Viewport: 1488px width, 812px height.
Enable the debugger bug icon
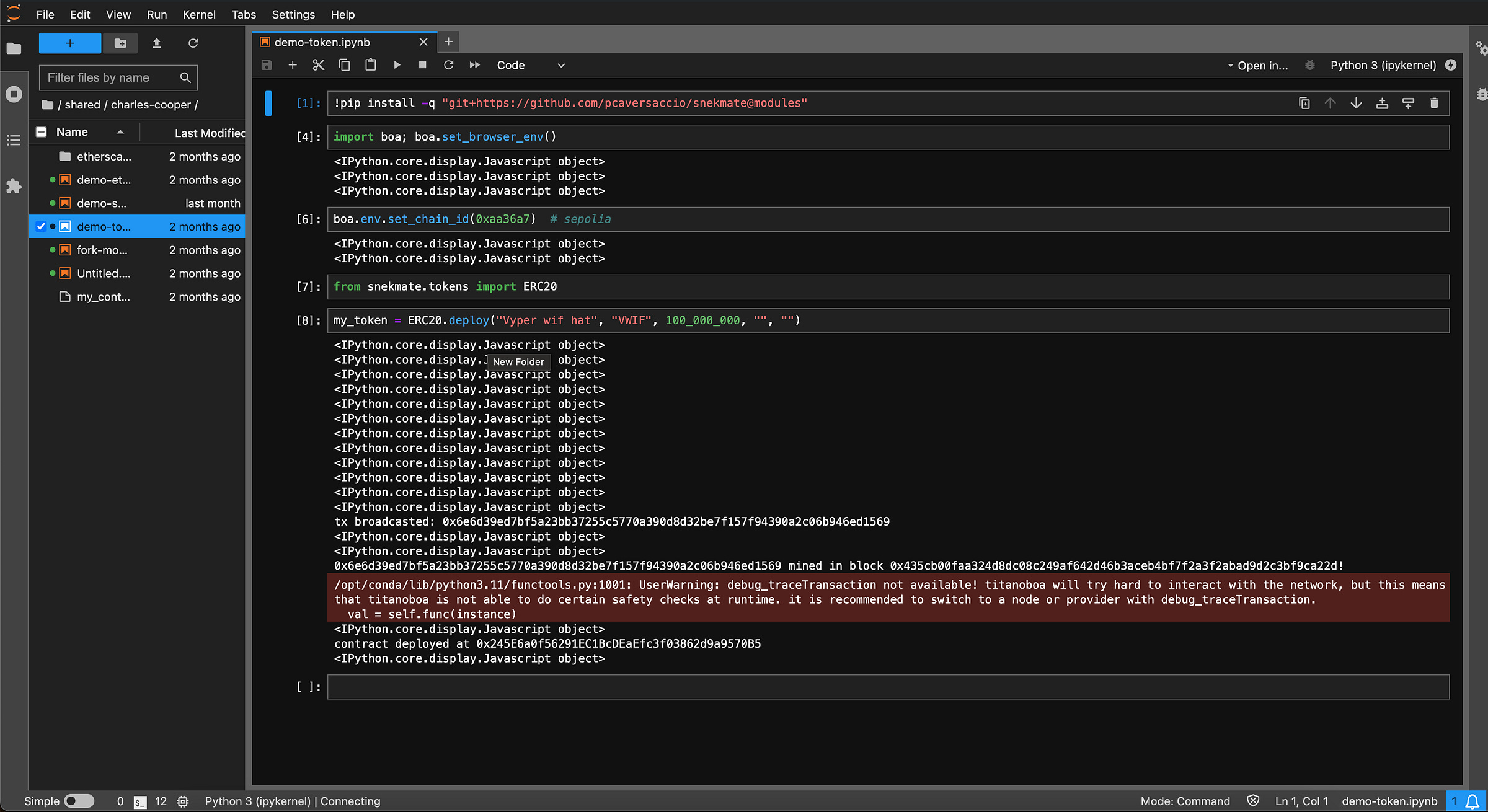(1309, 65)
